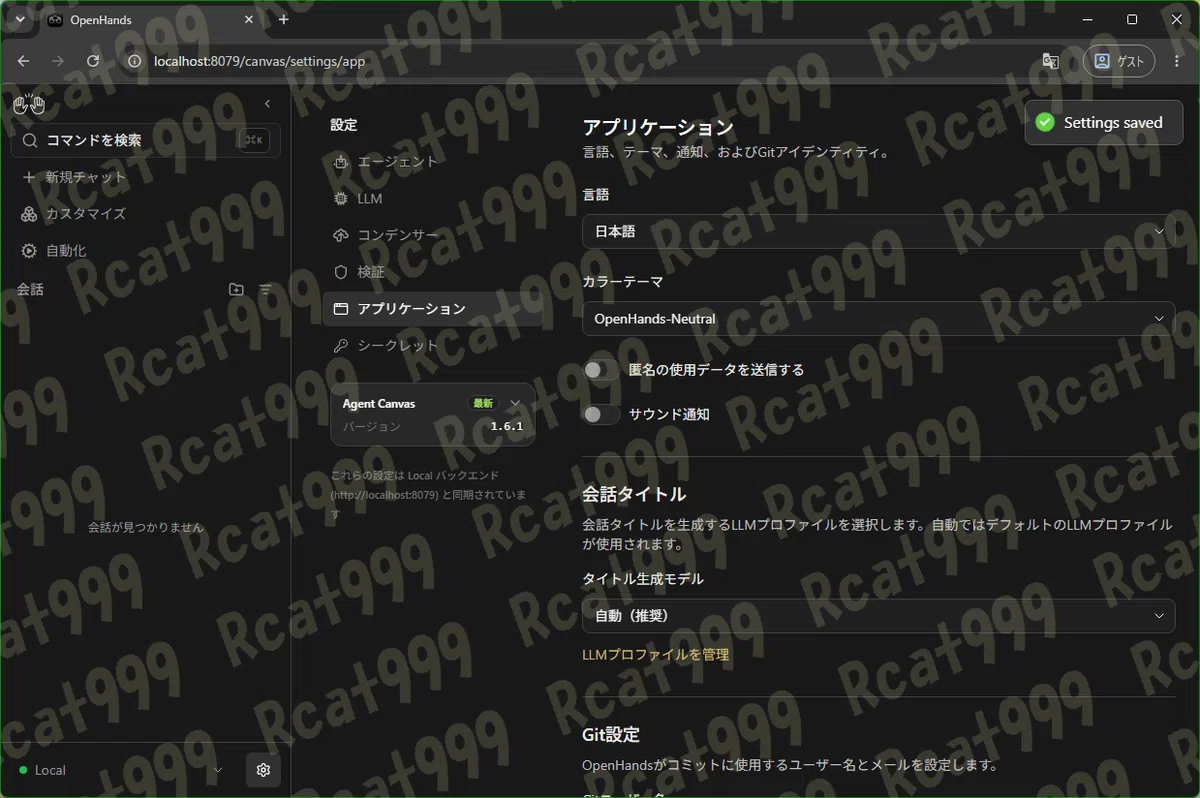Click the ⌘K shortcut badge in search

(x=254, y=140)
